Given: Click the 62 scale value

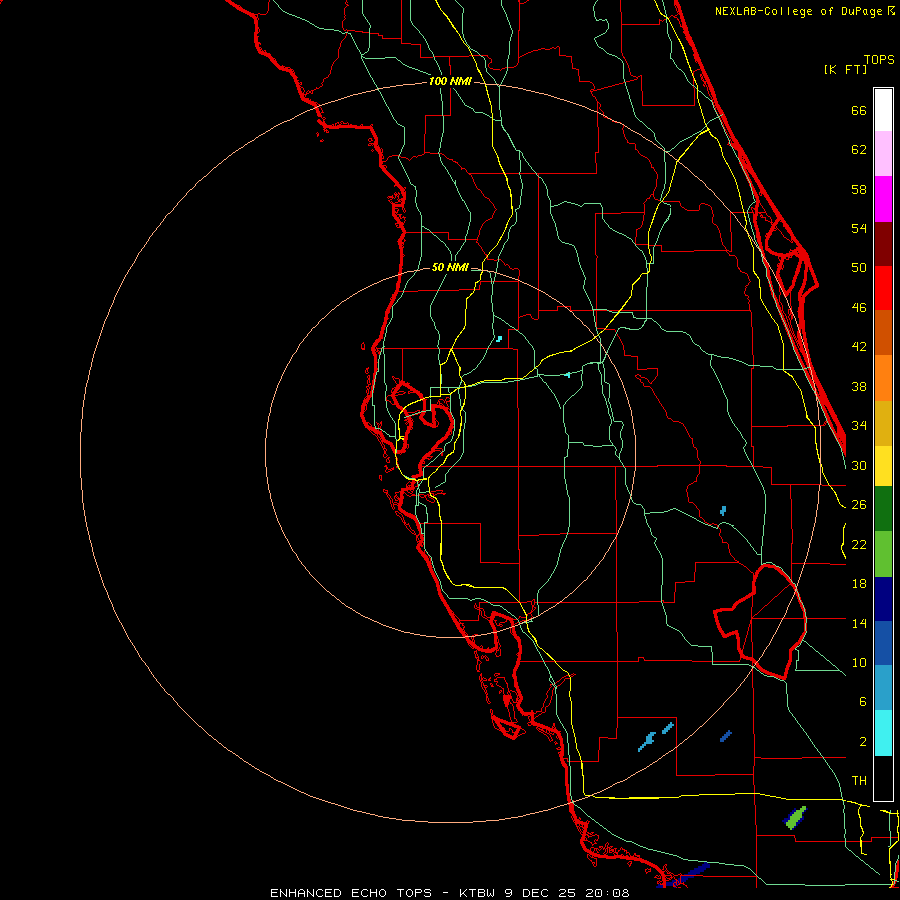Looking at the screenshot, I should [859, 150].
